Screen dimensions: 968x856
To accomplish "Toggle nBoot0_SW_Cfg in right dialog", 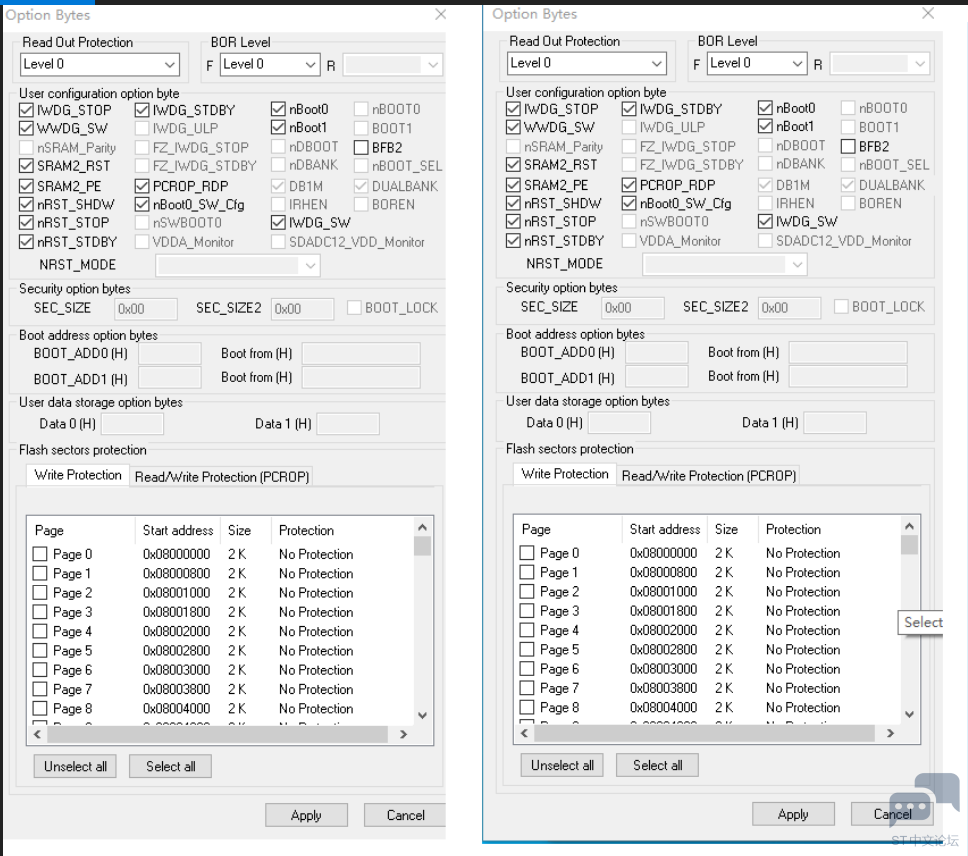I will click(x=629, y=203).
